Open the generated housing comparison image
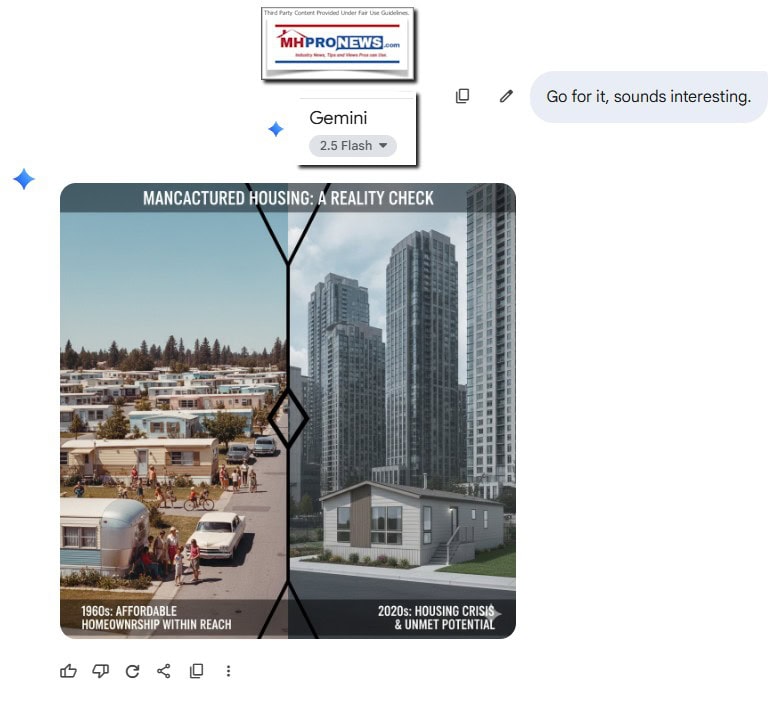 point(288,411)
